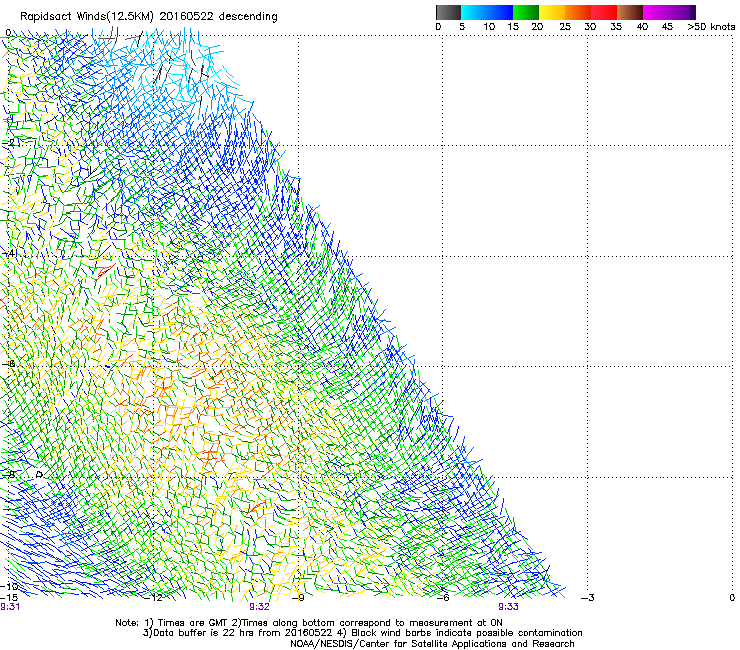Screen dimensions: 740x650
Task: Click the '9:32' time label
Action: [x=259, y=607]
